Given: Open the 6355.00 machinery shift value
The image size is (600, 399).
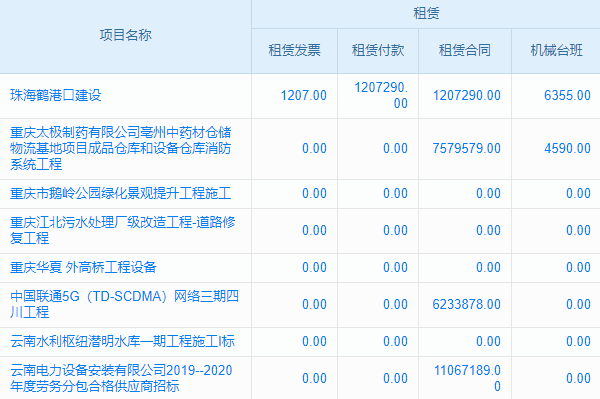Looking at the screenshot, I should (x=567, y=95).
